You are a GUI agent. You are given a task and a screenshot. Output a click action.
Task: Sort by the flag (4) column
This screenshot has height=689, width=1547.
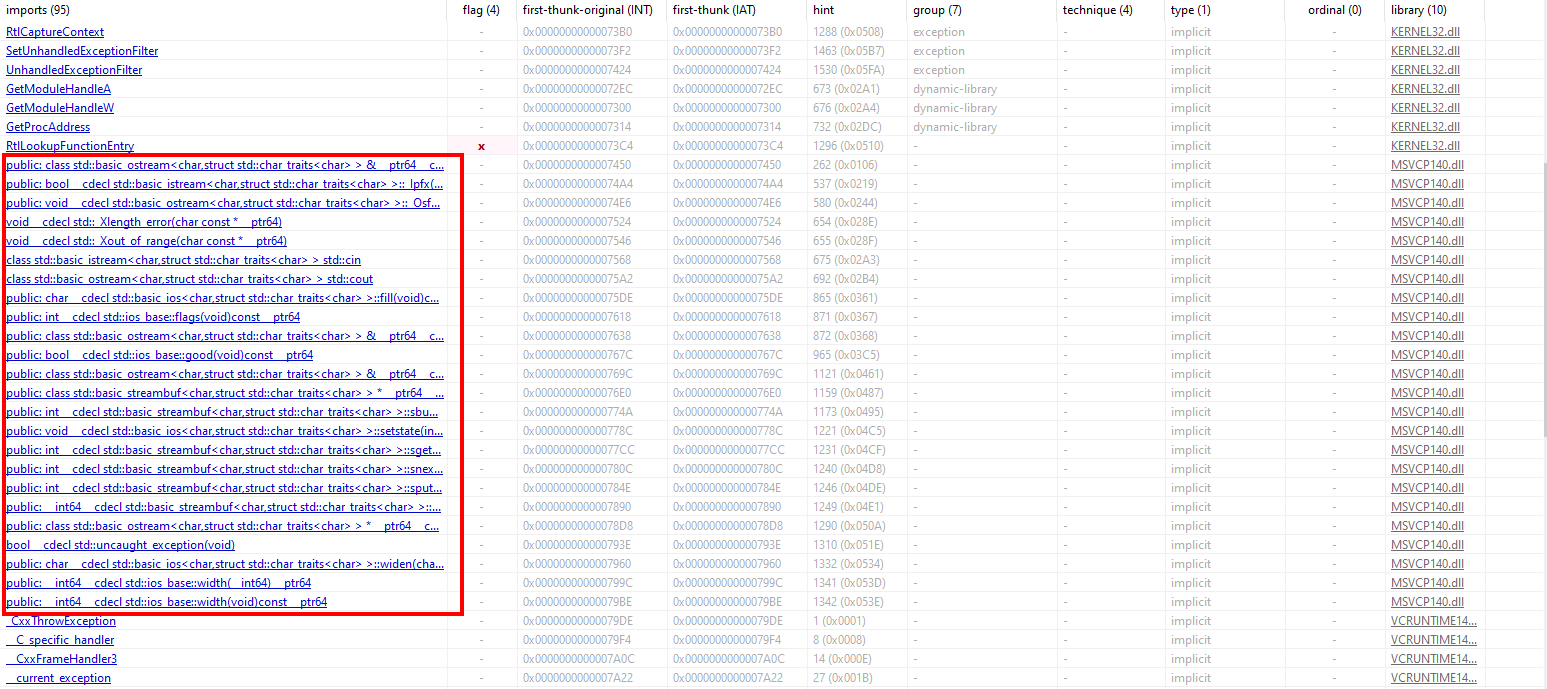(x=481, y=10)
